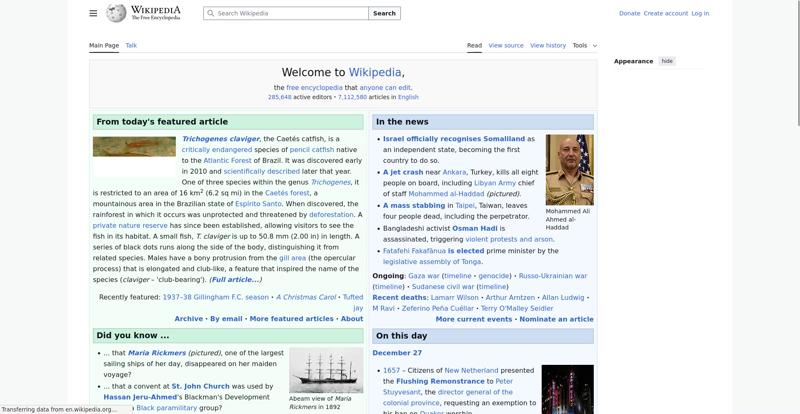Viewport: 800px width, 414px height.
Task: Click the Donate link
Action: point(629,14)
